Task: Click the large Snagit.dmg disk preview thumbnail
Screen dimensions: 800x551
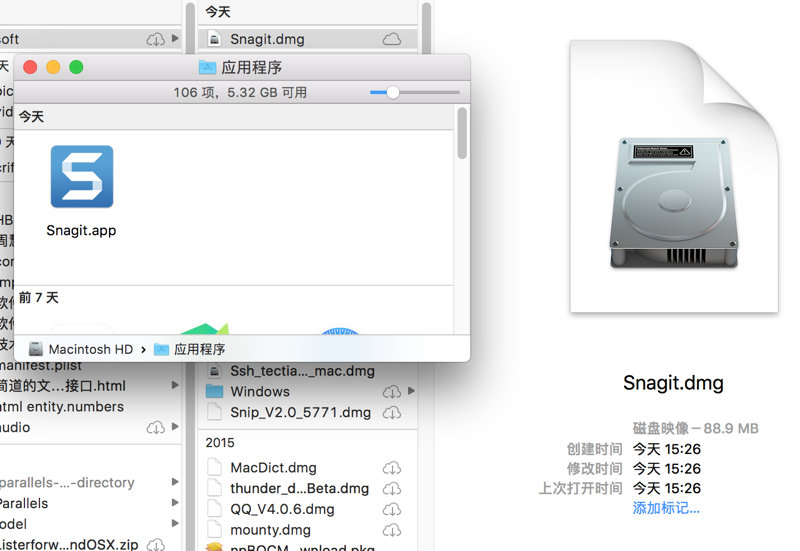Action: (674, 177)
